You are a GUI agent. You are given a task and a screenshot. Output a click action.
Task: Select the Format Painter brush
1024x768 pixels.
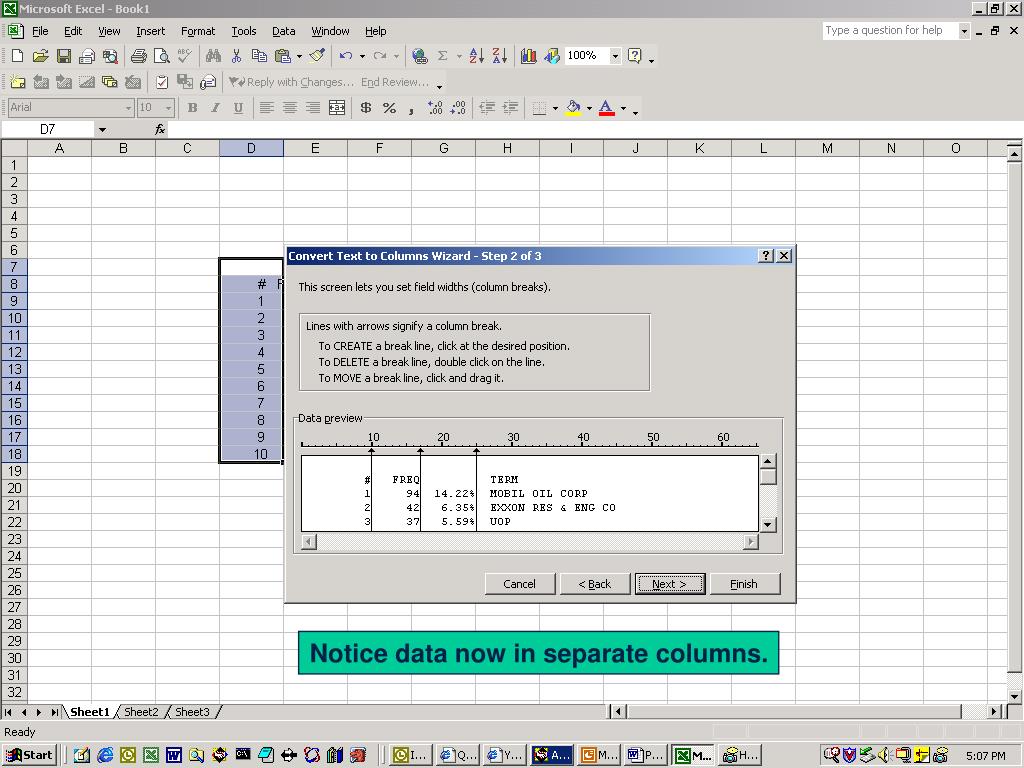click(x=317, y=56)
